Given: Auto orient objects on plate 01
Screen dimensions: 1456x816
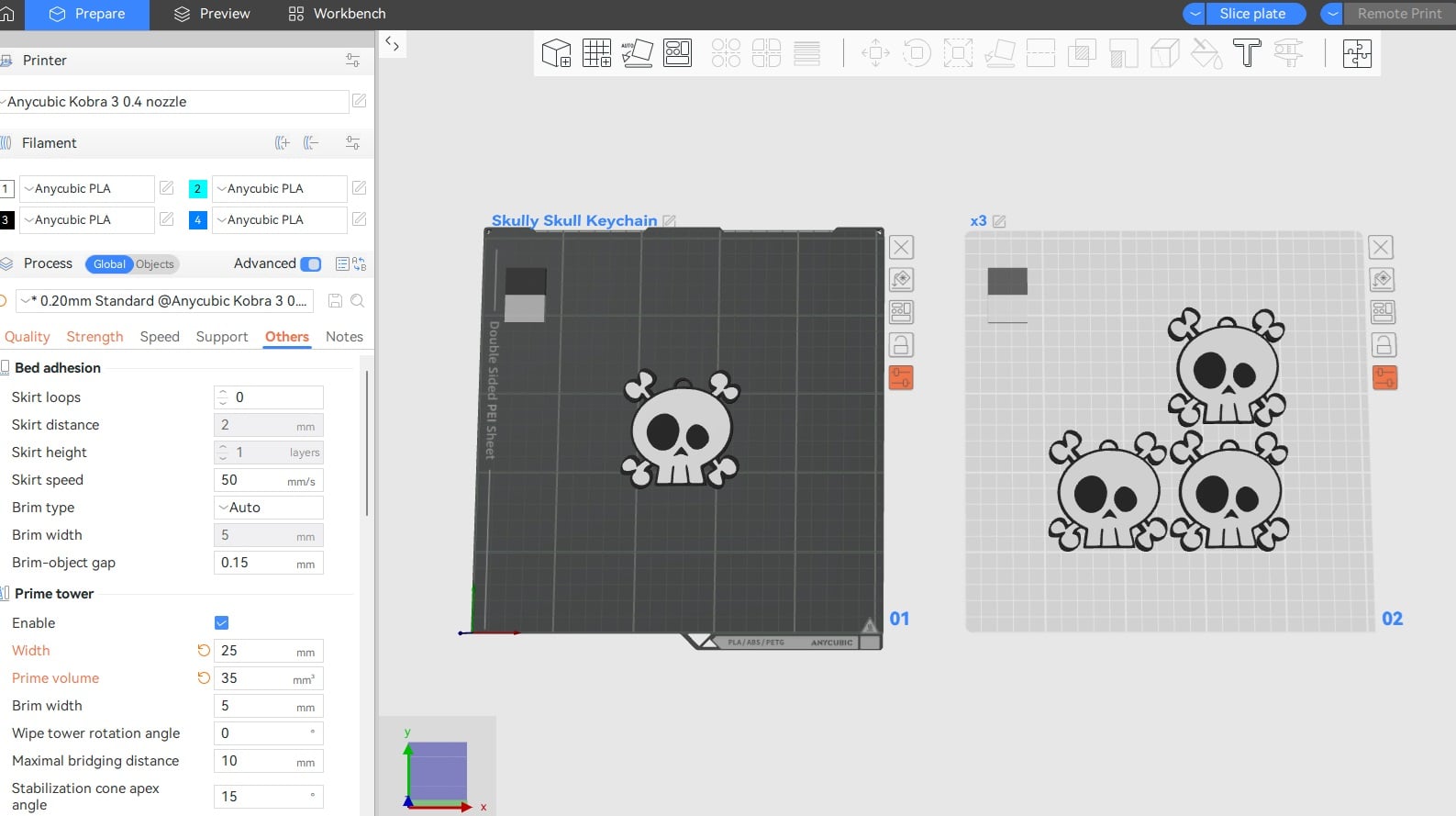Looking at the screenshot, I should 901,280.
